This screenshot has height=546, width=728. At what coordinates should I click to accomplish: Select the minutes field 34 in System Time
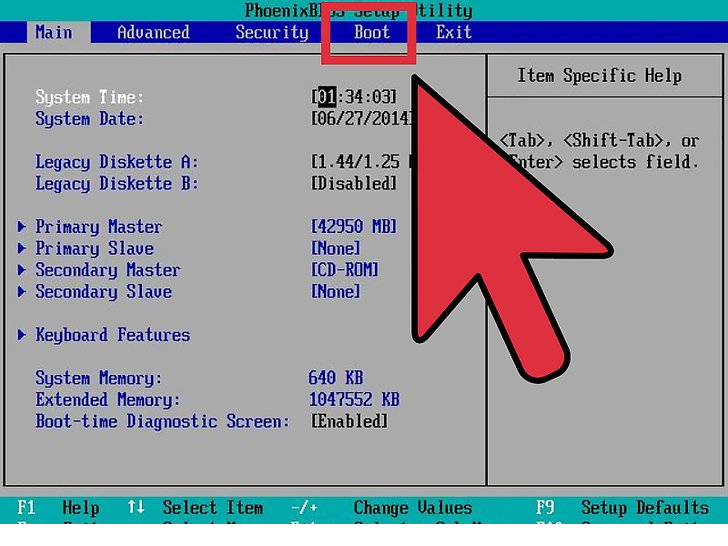pyautogui.click(x=354, y=97)
